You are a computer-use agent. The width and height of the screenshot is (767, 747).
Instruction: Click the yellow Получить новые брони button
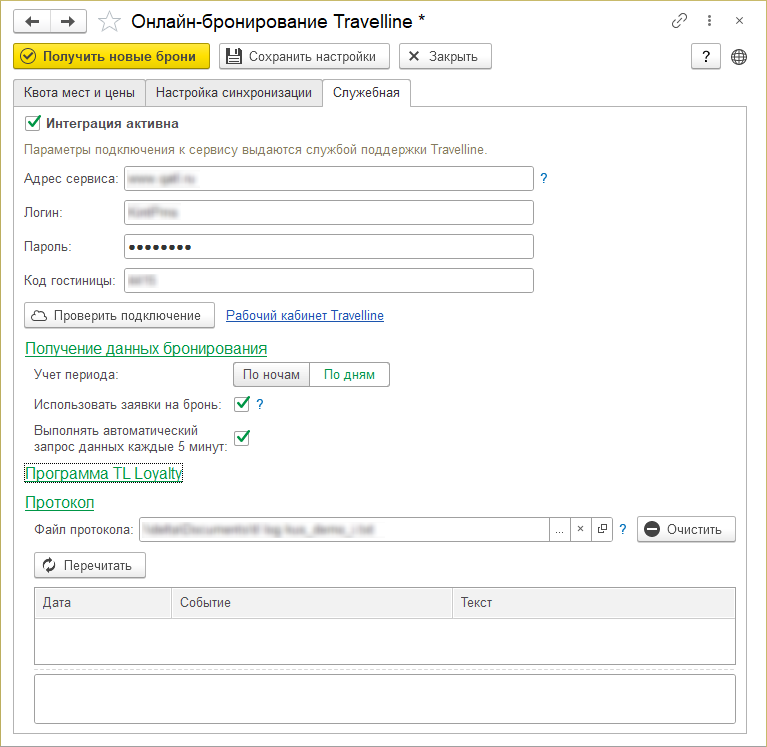[x=112, y=56]
